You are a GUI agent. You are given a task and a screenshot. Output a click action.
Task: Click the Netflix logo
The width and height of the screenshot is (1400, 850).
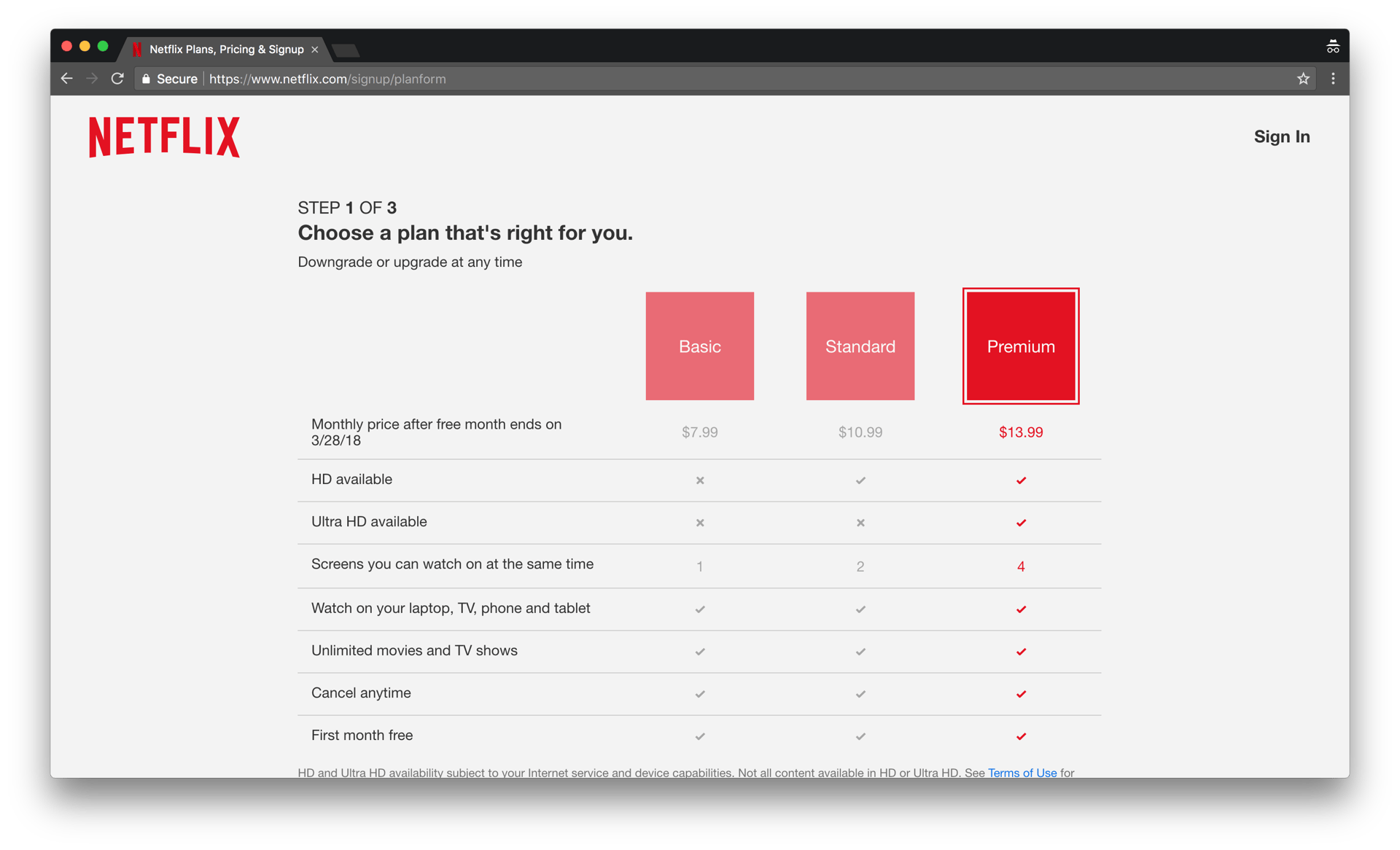click(164, 137)
